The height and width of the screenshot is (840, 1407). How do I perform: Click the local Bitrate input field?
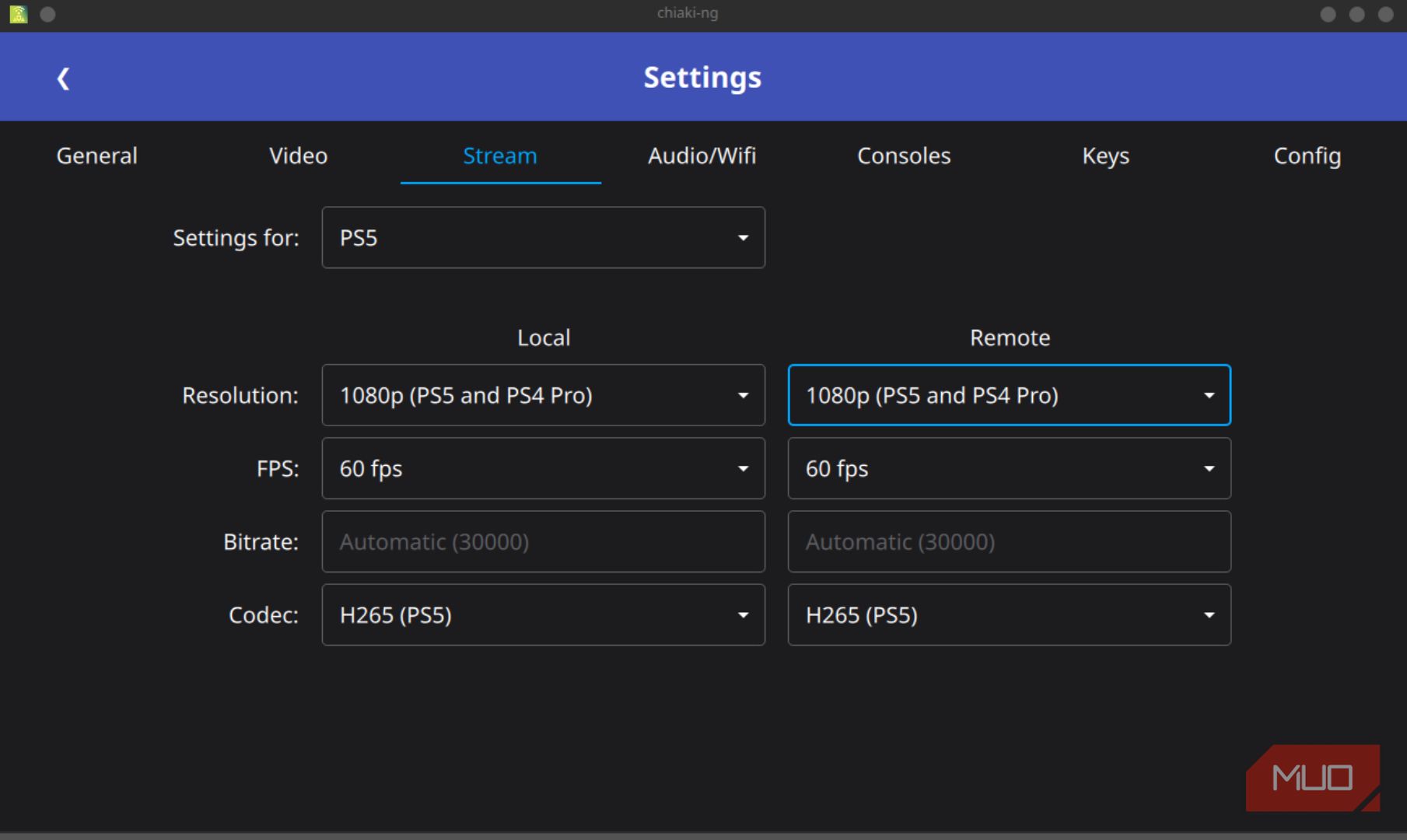point(543,541)
